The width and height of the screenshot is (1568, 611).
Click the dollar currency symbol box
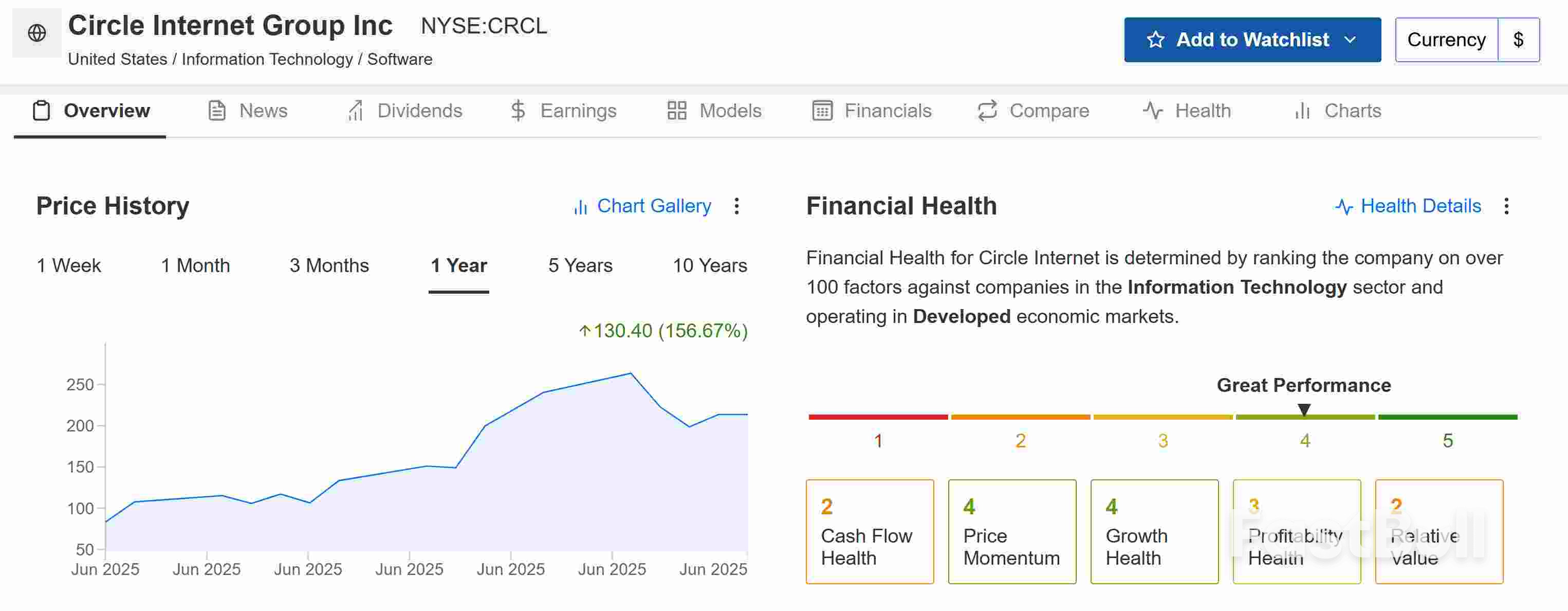pyautogui.click(x=1518, y=40)
